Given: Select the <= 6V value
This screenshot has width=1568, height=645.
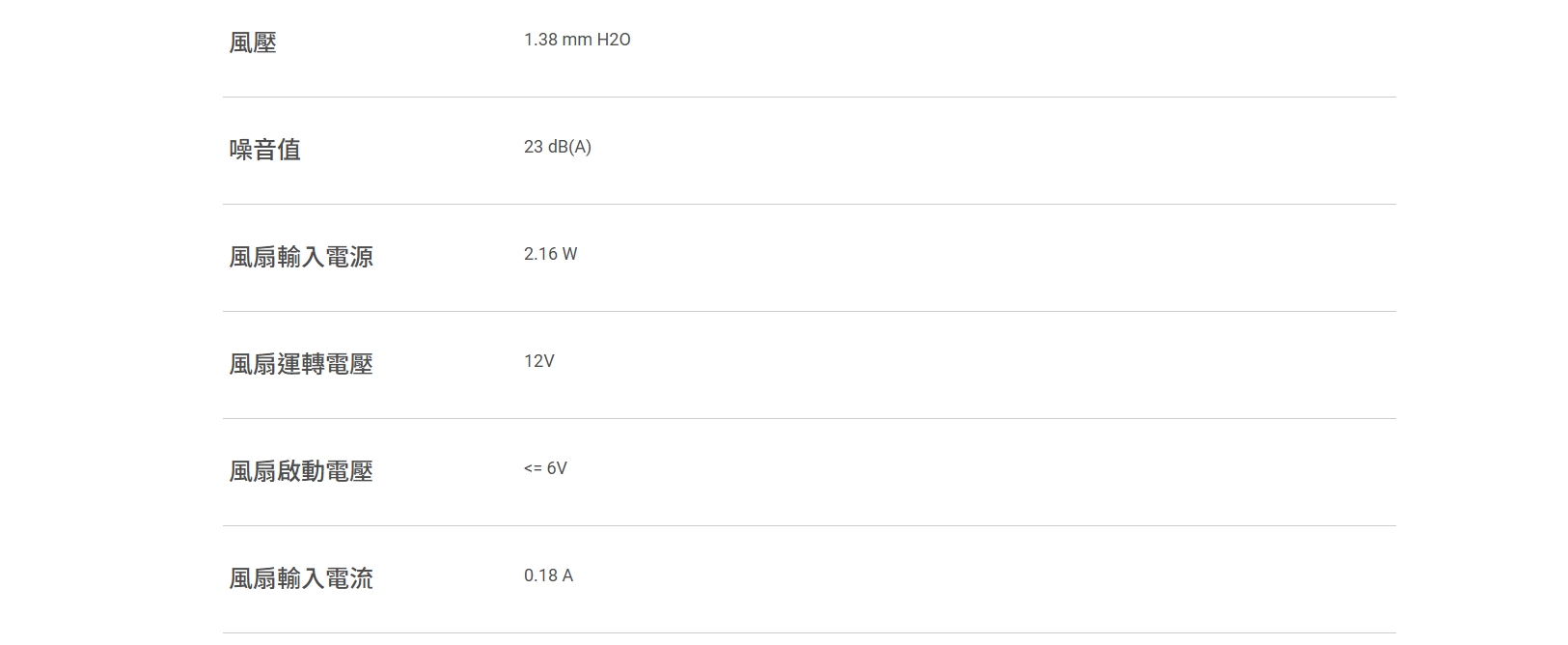Looking at the screenshot, I should 545,468.
